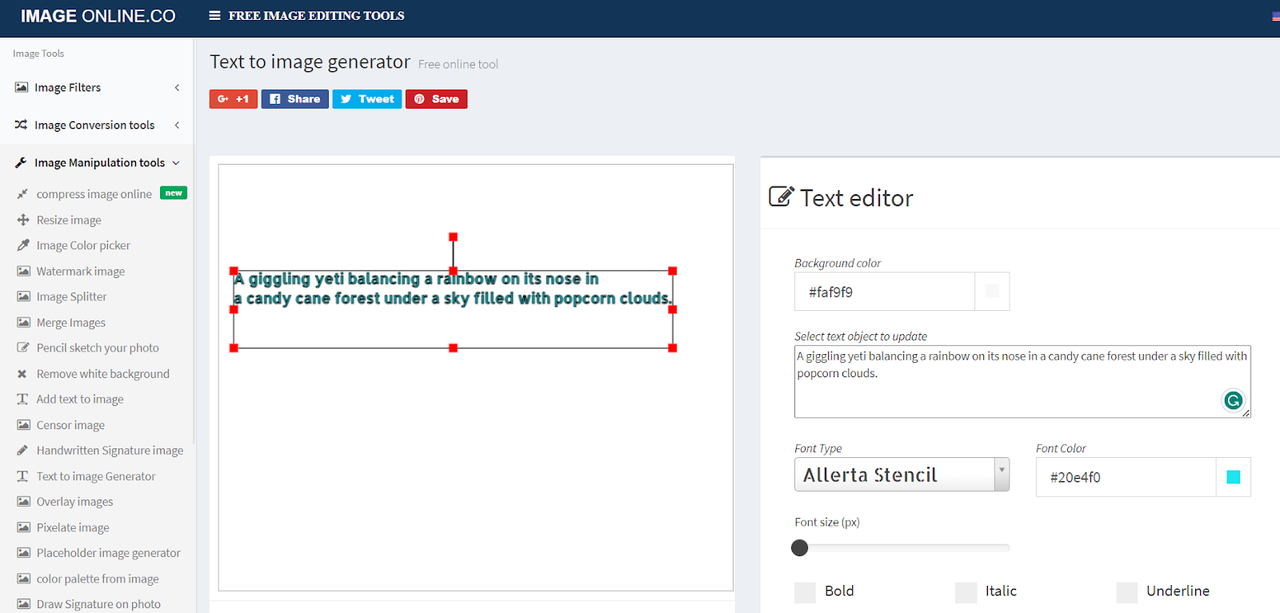This screenshot has width=1280, height=613.
Task: Click the Resize image arrows icon
Action: pyautogui.click(x=23, y=220)
